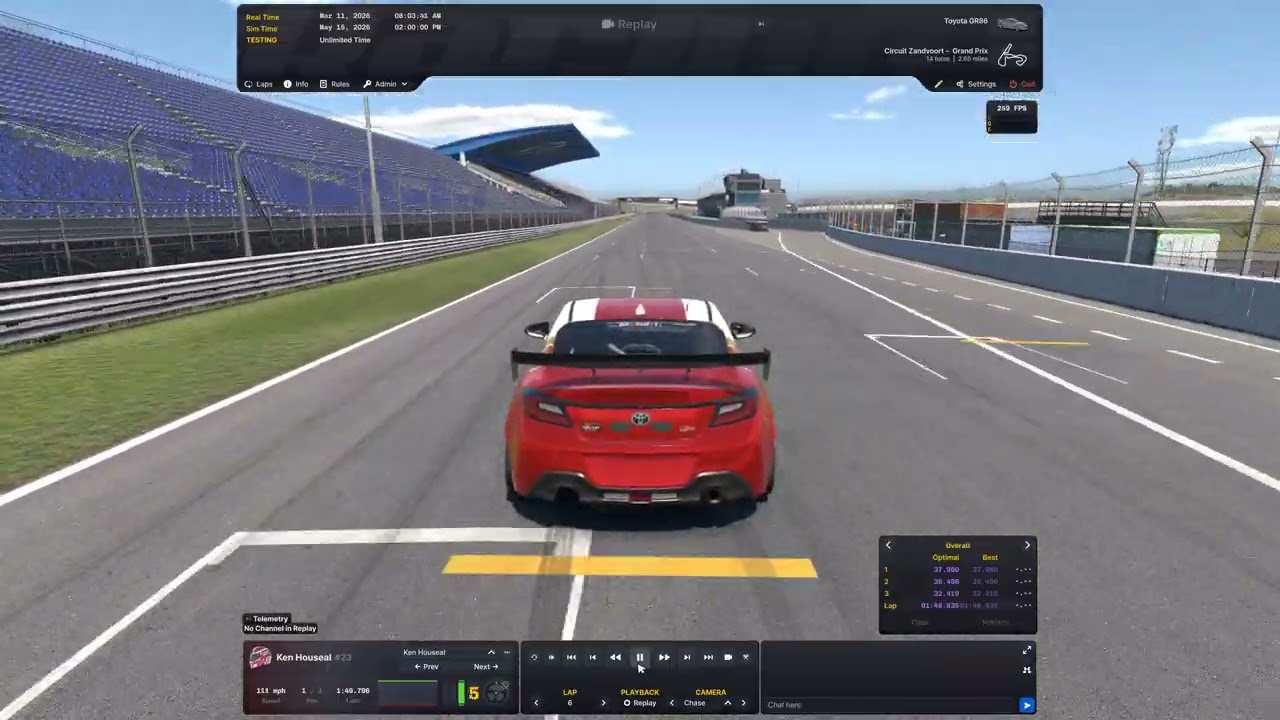Viewport: 1280px width, 720px height.
Task: Click the Toyota GR86 car thumbnail
Action: click(1012, 23)
